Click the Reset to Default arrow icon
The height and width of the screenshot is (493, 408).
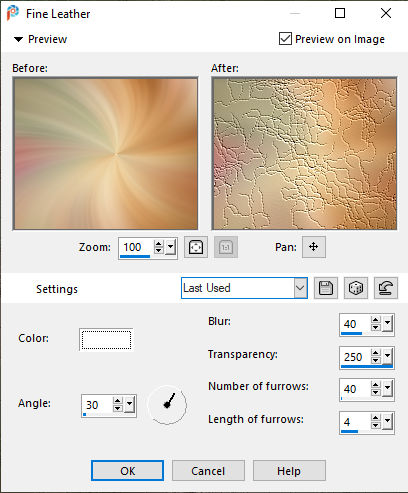click(x=386, y=288)
